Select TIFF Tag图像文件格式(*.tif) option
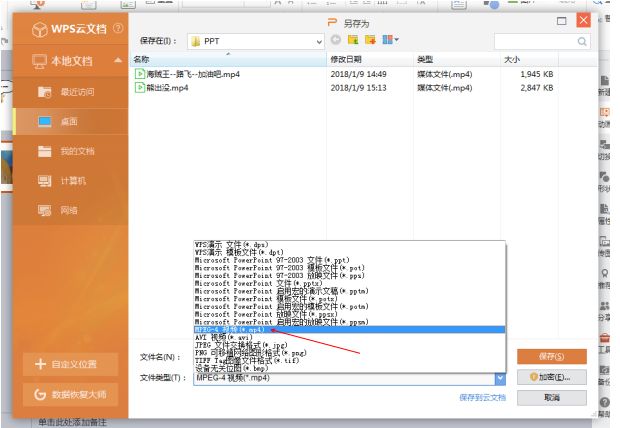Screen dimensions: 620x428 (x=350, y=360)
